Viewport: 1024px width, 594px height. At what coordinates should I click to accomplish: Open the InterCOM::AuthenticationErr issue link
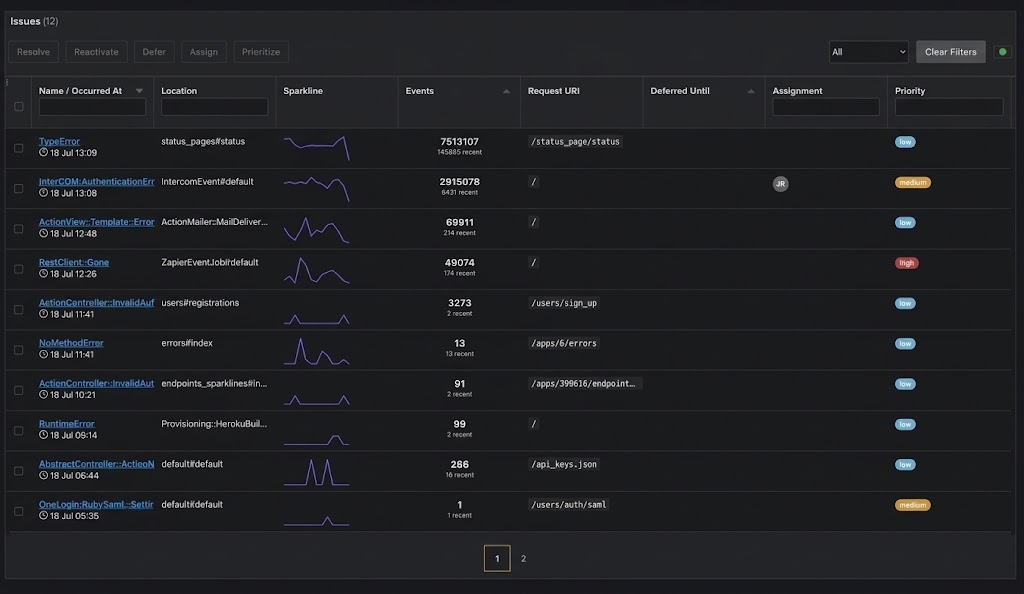coord(97,181)
